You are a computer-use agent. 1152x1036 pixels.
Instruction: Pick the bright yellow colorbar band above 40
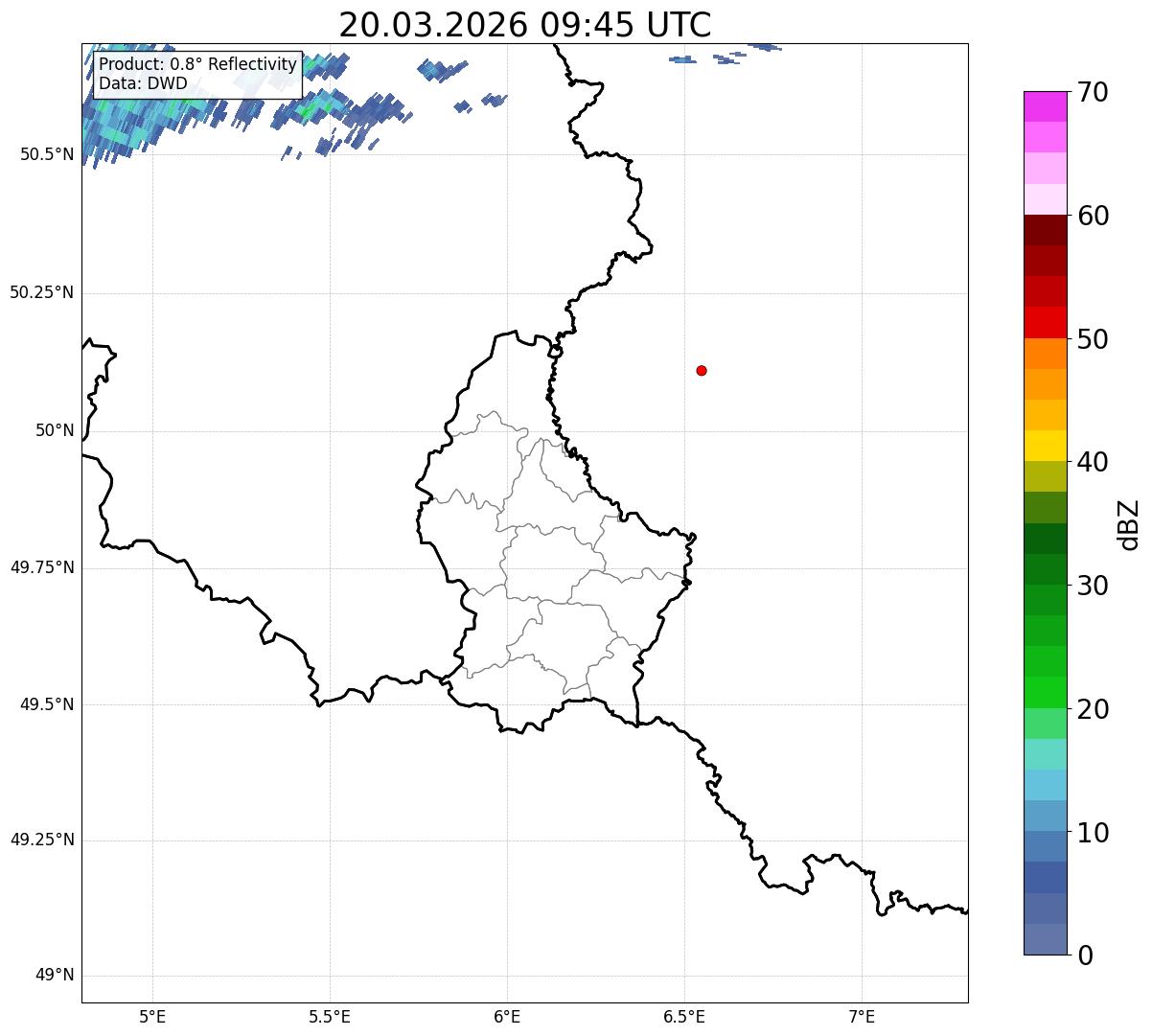pyautogui.click(x=1045, y=446)
